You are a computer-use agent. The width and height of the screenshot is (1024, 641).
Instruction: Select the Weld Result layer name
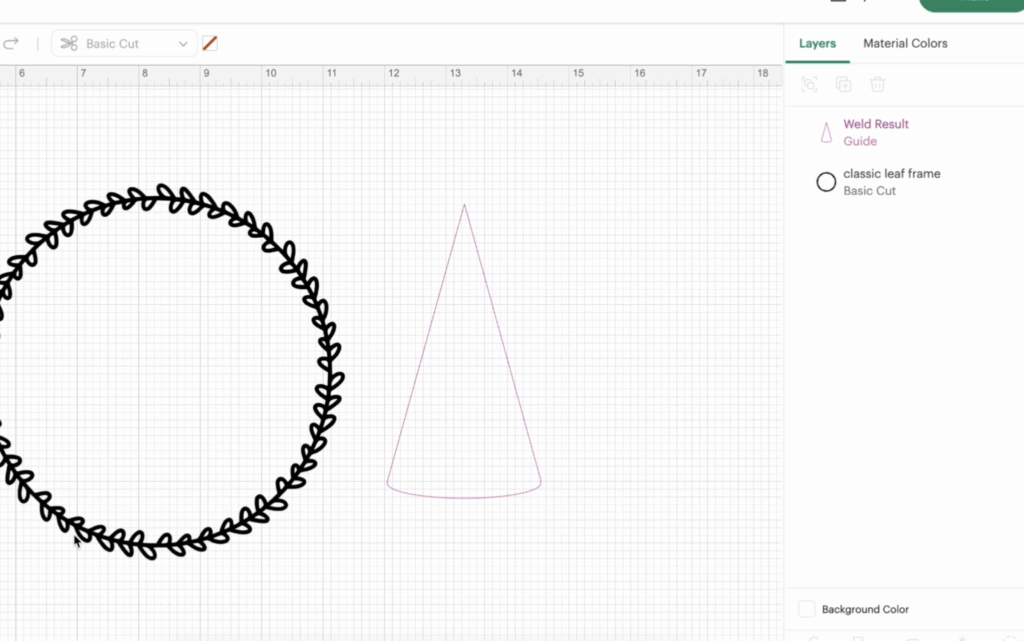pos(876,124)
